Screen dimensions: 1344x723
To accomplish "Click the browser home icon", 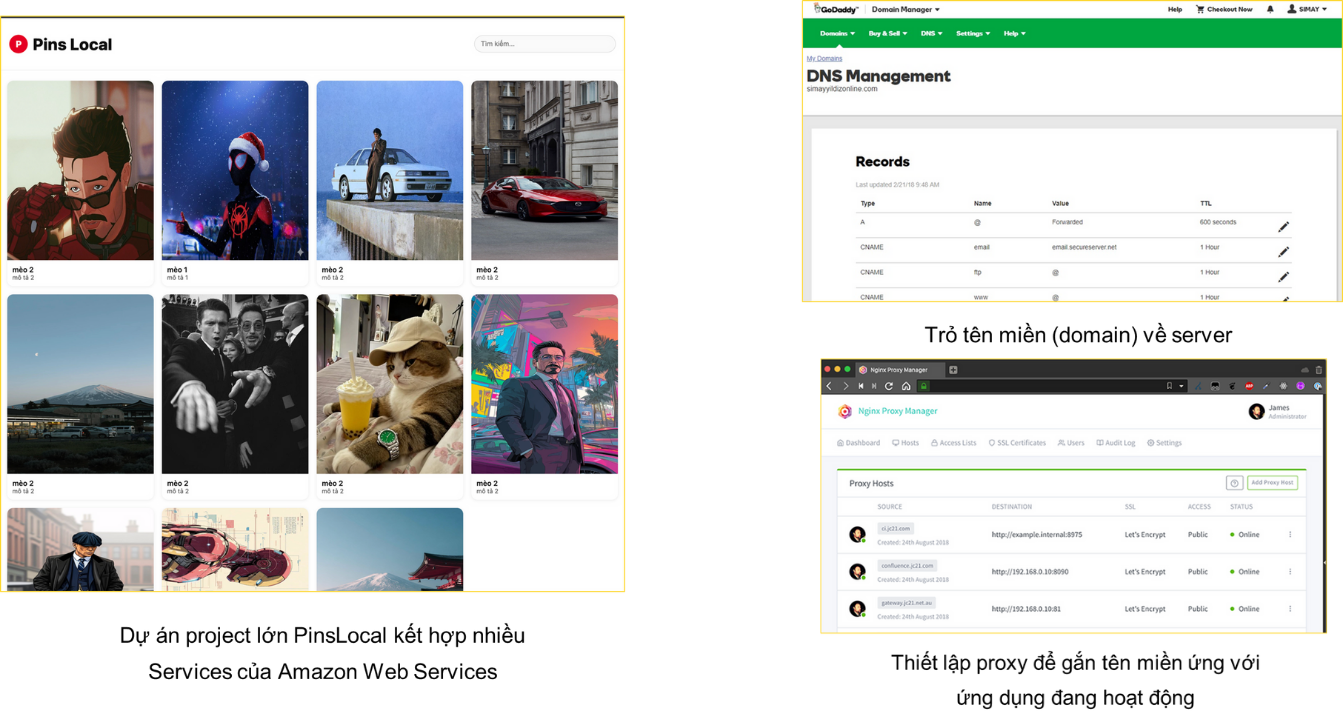I will coord(906,386).
